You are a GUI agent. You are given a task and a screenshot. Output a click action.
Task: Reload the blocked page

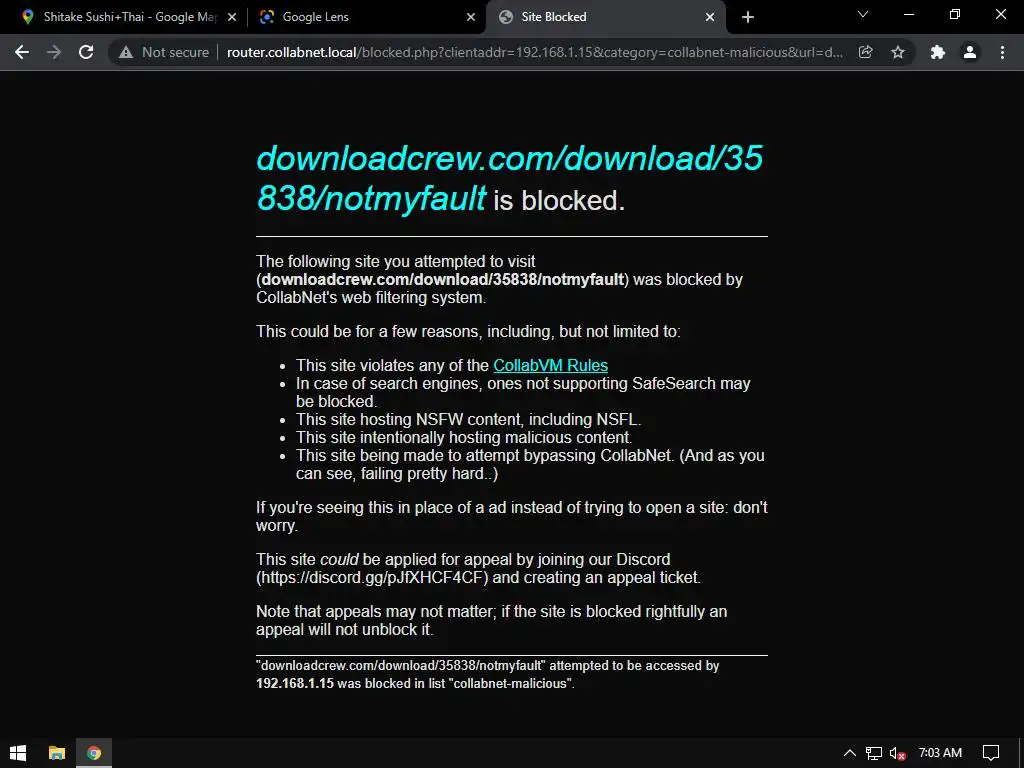pos(86,52)
